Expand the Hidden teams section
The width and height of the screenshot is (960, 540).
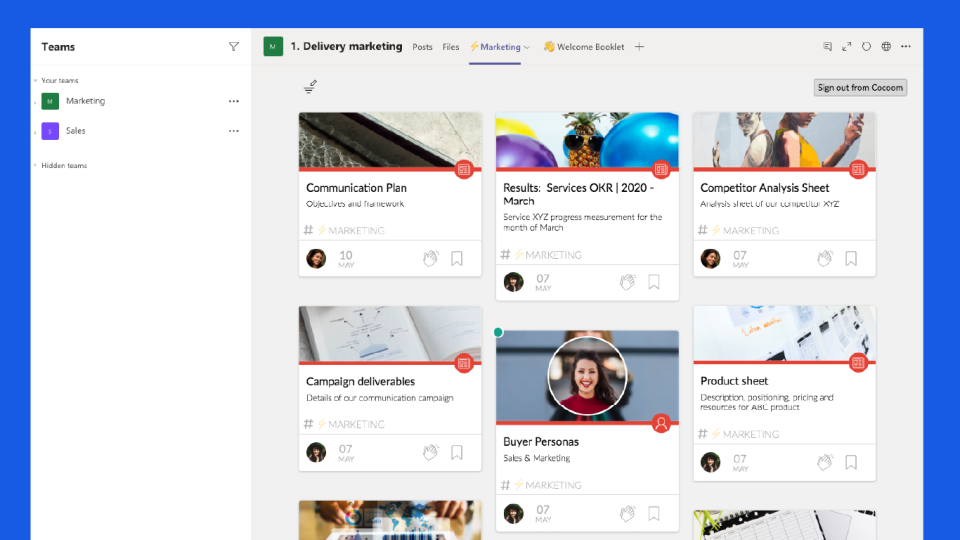pyautogui.click(x=36, y=165)
